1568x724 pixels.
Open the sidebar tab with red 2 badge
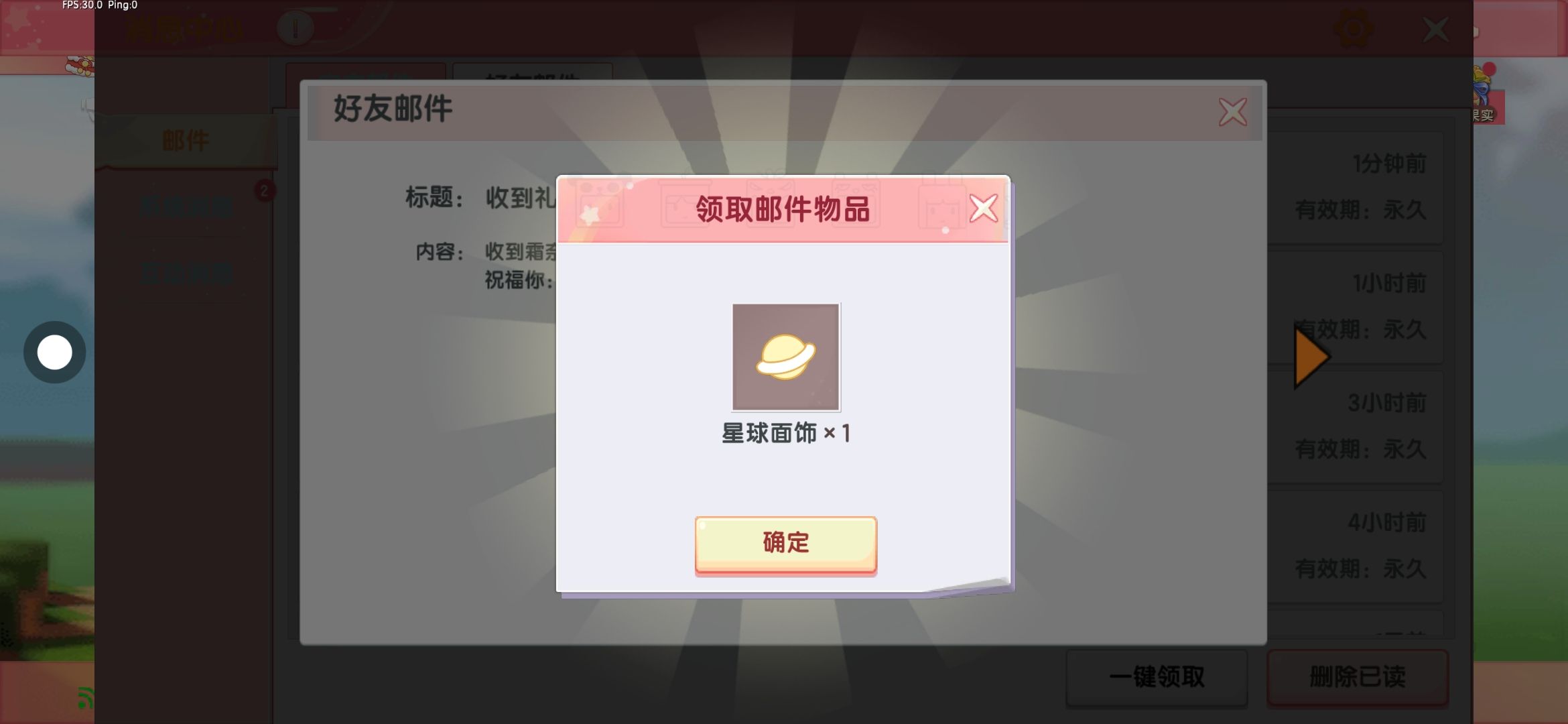[186, 206]
